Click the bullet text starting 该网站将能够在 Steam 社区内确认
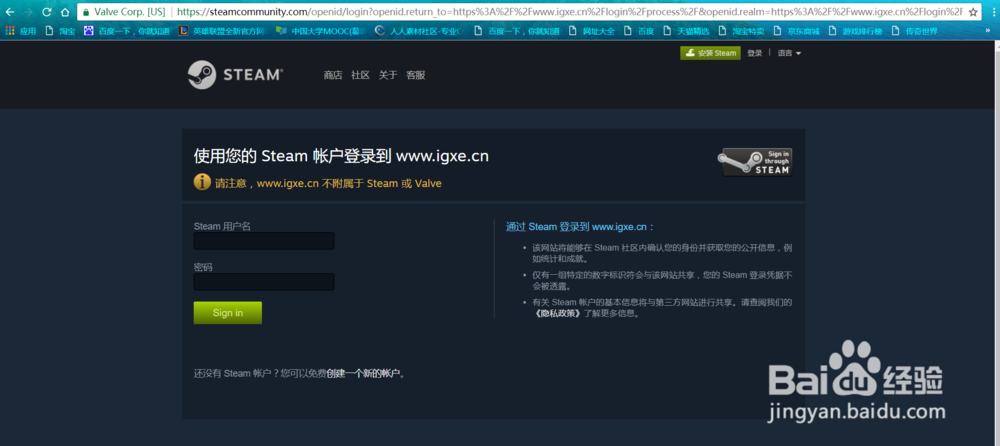 pyautogui.click(x=662, y=253)
